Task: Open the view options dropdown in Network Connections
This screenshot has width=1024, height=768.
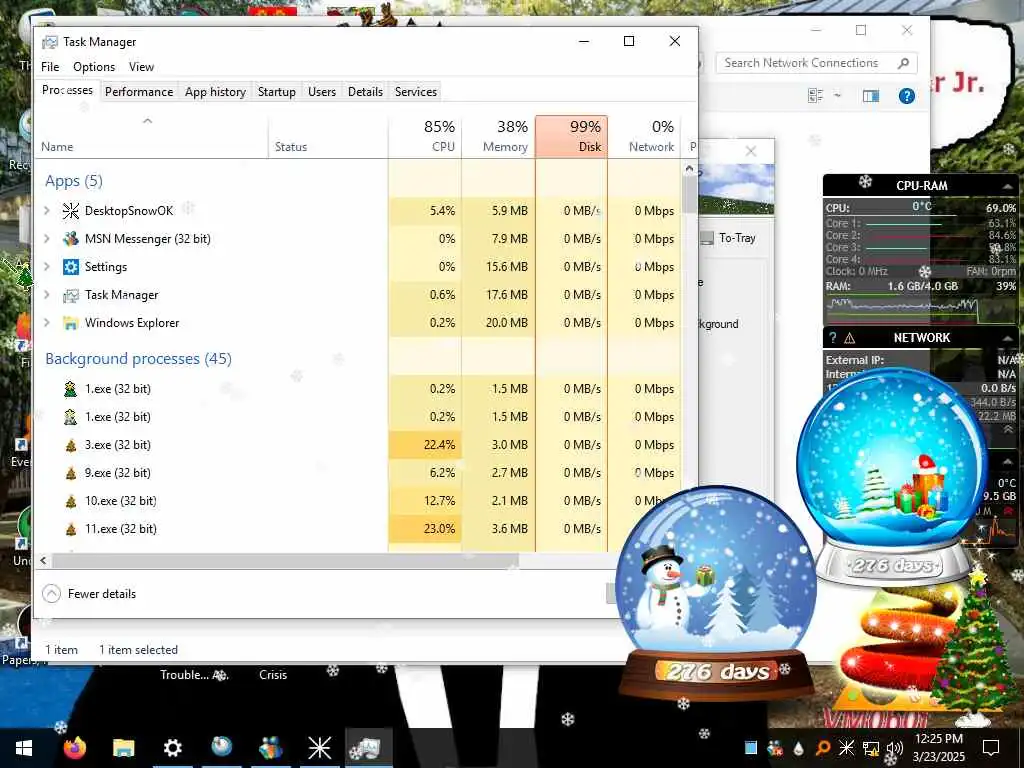Action: tap(837, 96)
